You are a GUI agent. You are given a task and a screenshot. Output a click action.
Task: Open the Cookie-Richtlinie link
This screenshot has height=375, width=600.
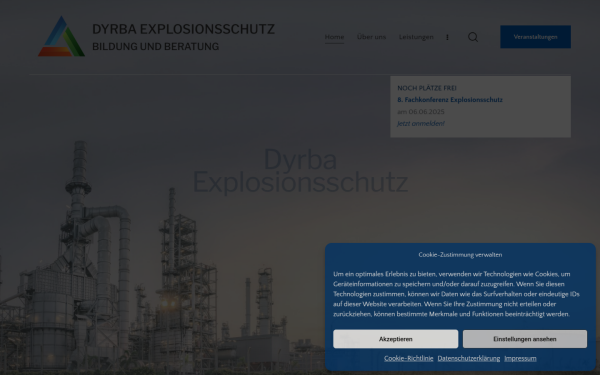[x=409, y=359]
